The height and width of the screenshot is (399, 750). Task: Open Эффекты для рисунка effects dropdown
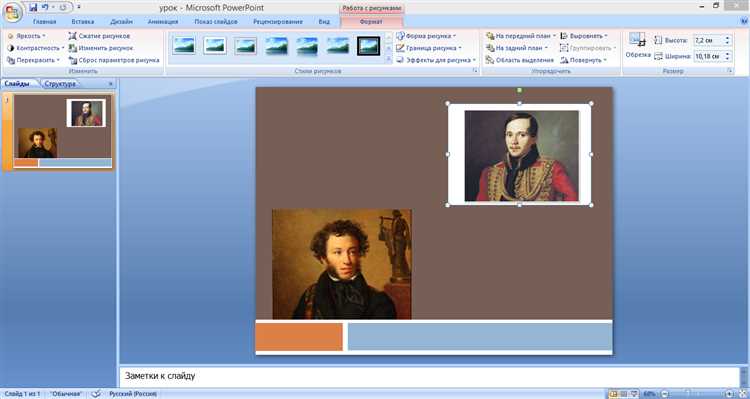(x=436, y=60)
